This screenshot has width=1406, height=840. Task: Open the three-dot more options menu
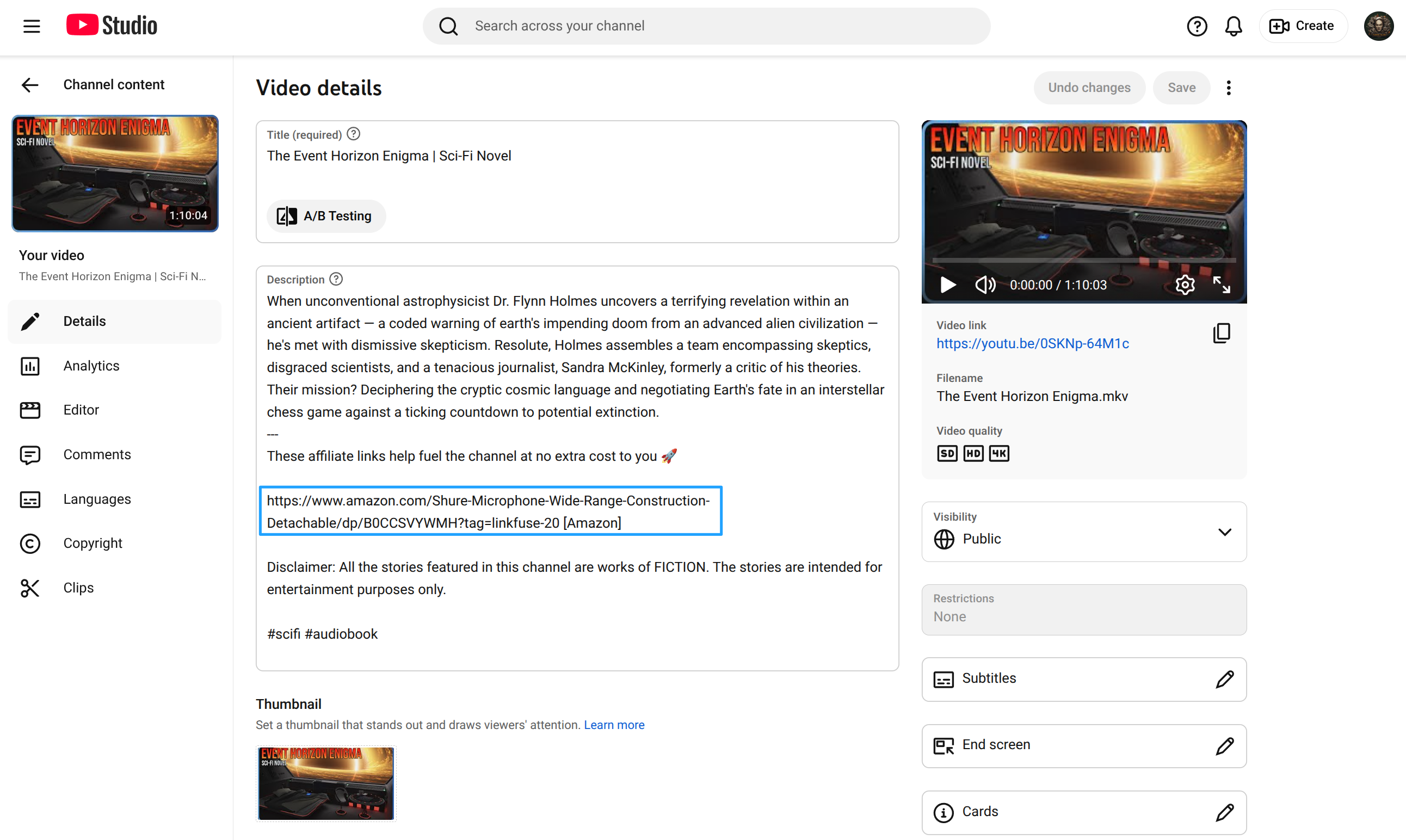(x=1228, y=88)
